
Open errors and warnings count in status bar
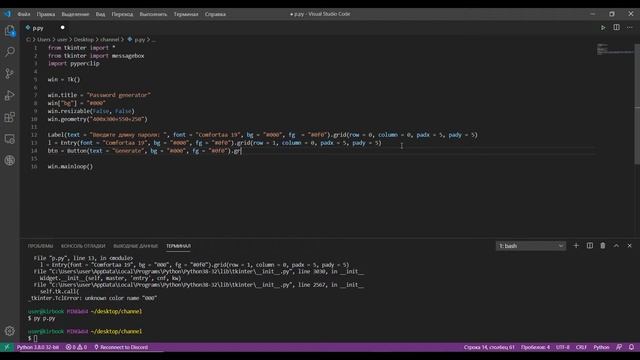pyautogui.click(x=76, y=347)
